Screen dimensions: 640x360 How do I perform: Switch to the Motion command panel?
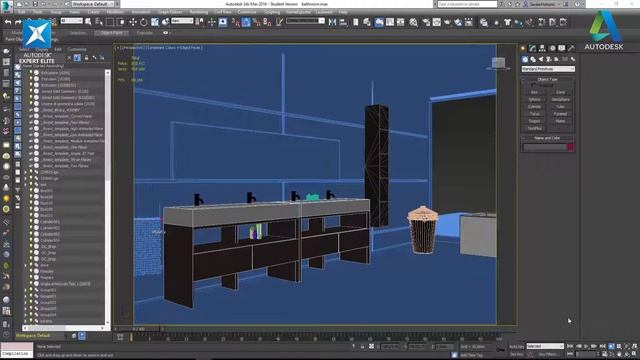coord(552,48)
